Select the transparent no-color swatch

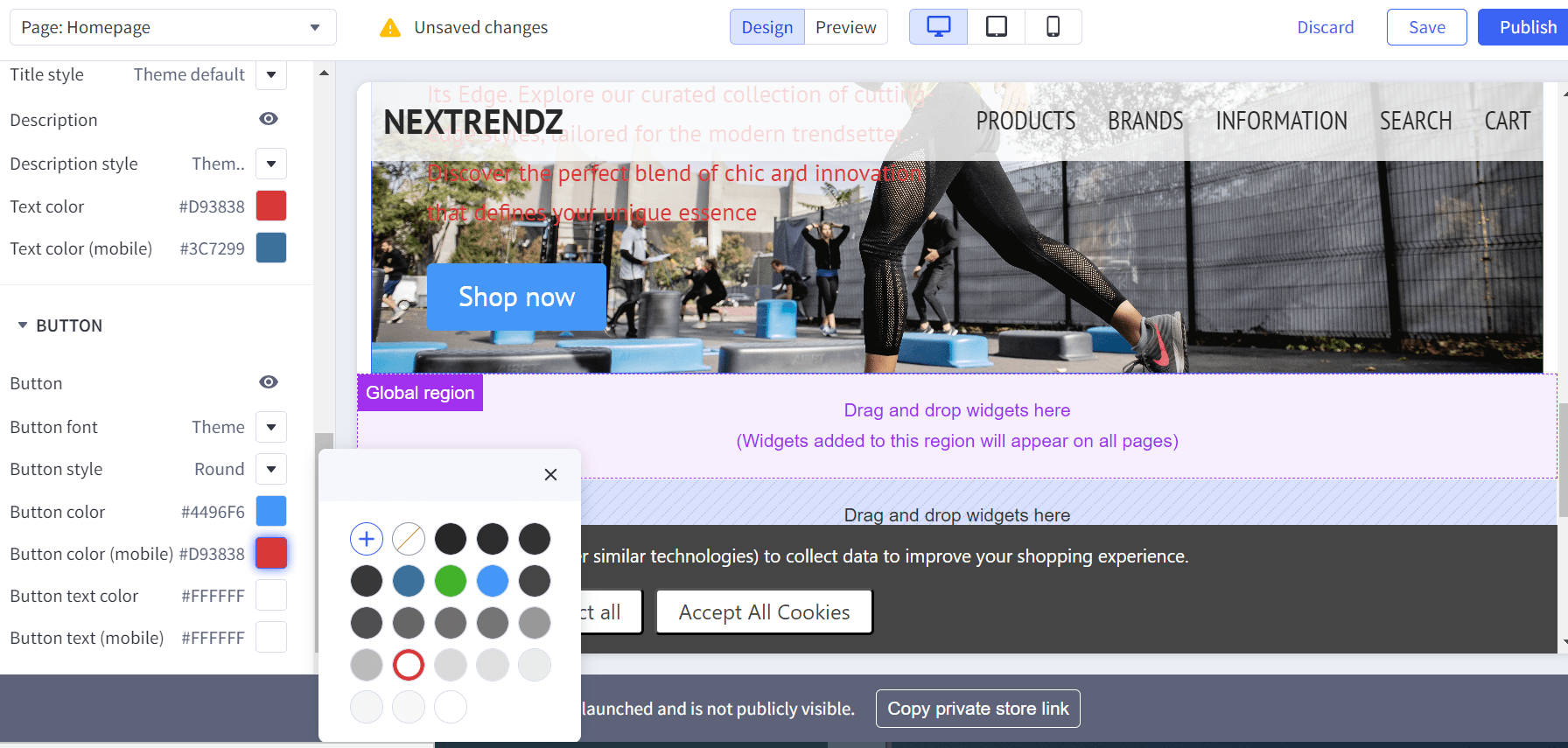[x=409, y=539]
